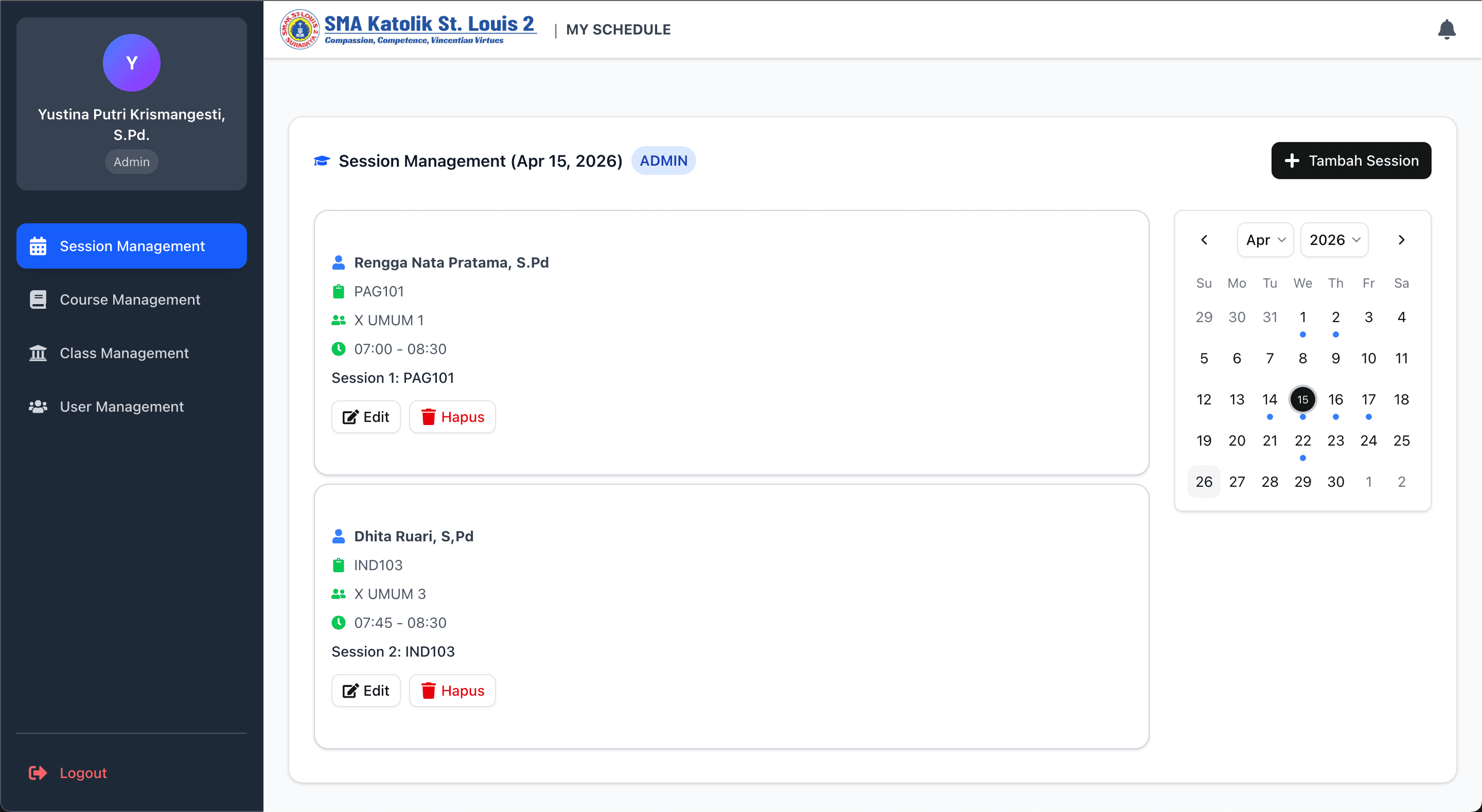
Task: Click the group icon beside X UMUM 1
Action: point(338,320)
